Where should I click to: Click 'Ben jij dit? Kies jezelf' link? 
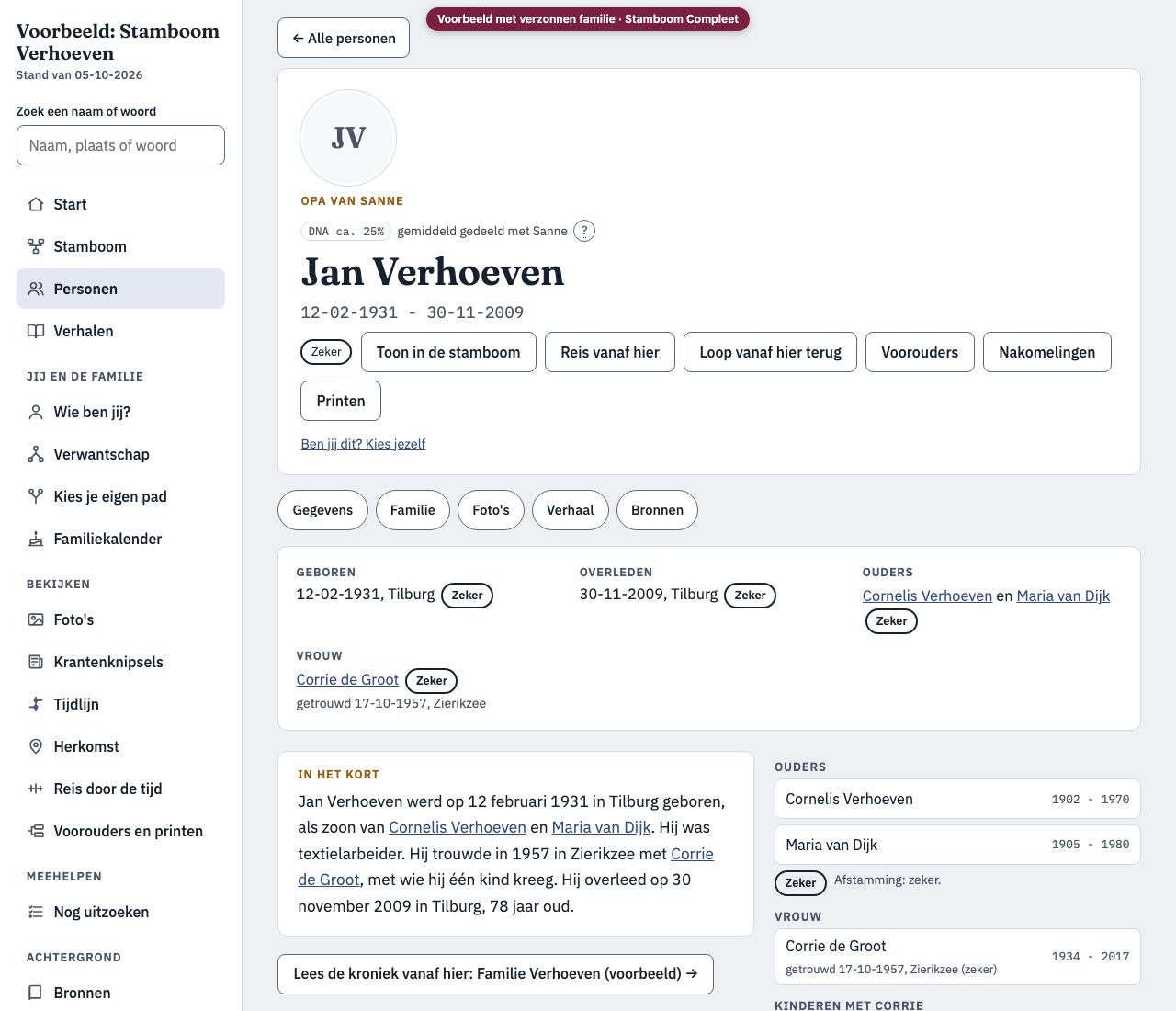point(363,444)
